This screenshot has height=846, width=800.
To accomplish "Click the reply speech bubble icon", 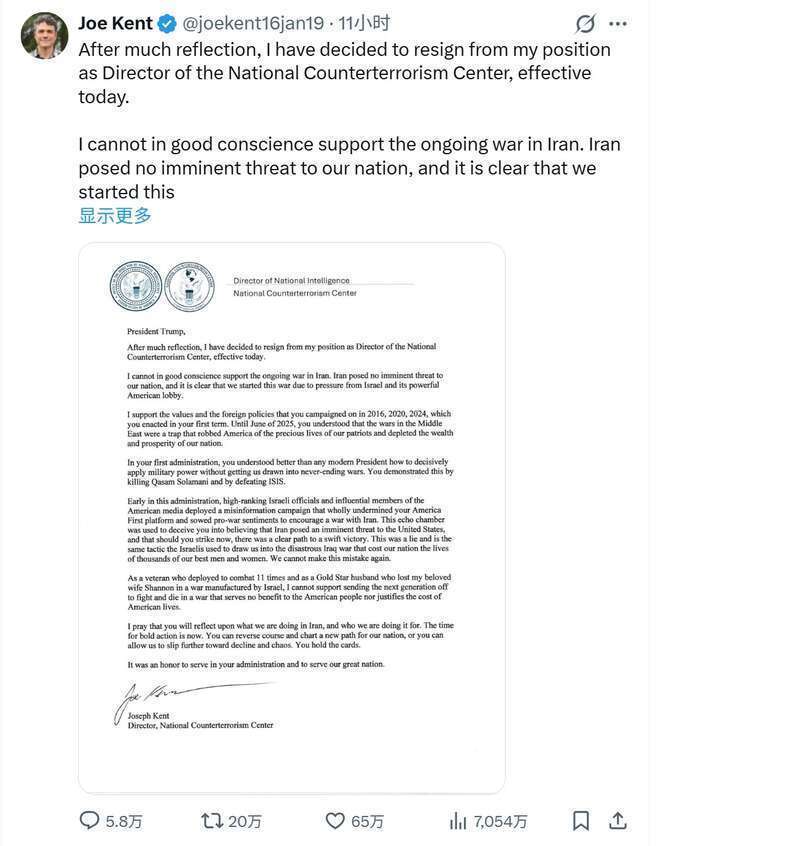I will pos(90,821).
